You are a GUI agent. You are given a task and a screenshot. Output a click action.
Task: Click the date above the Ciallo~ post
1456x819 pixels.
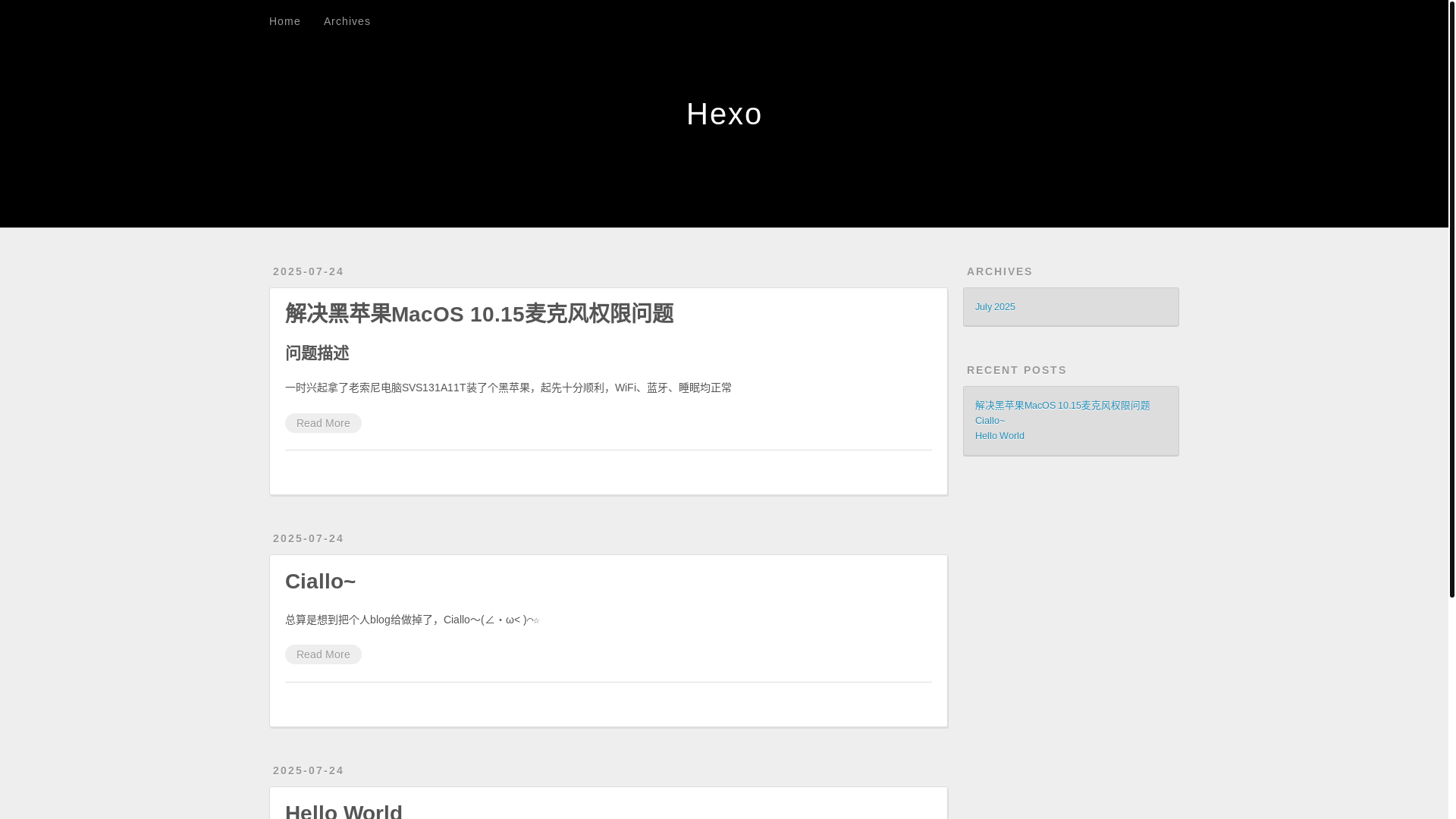pyautogui.click(x=309, y=538)
